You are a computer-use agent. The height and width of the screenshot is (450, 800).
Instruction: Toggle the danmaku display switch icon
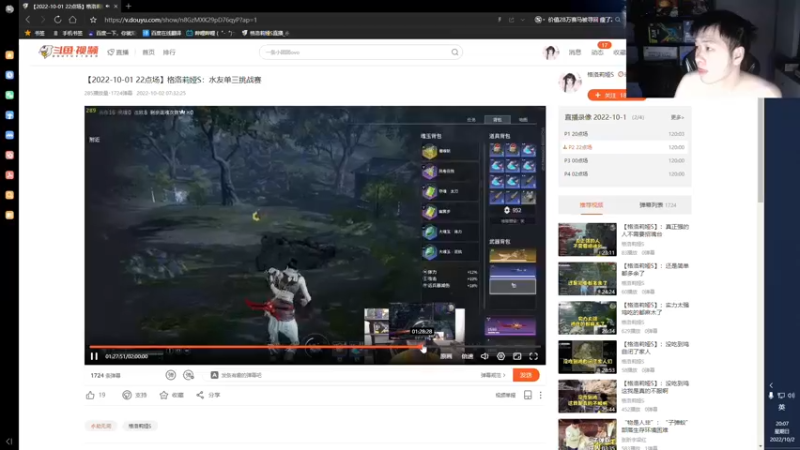tap(171, 375)
